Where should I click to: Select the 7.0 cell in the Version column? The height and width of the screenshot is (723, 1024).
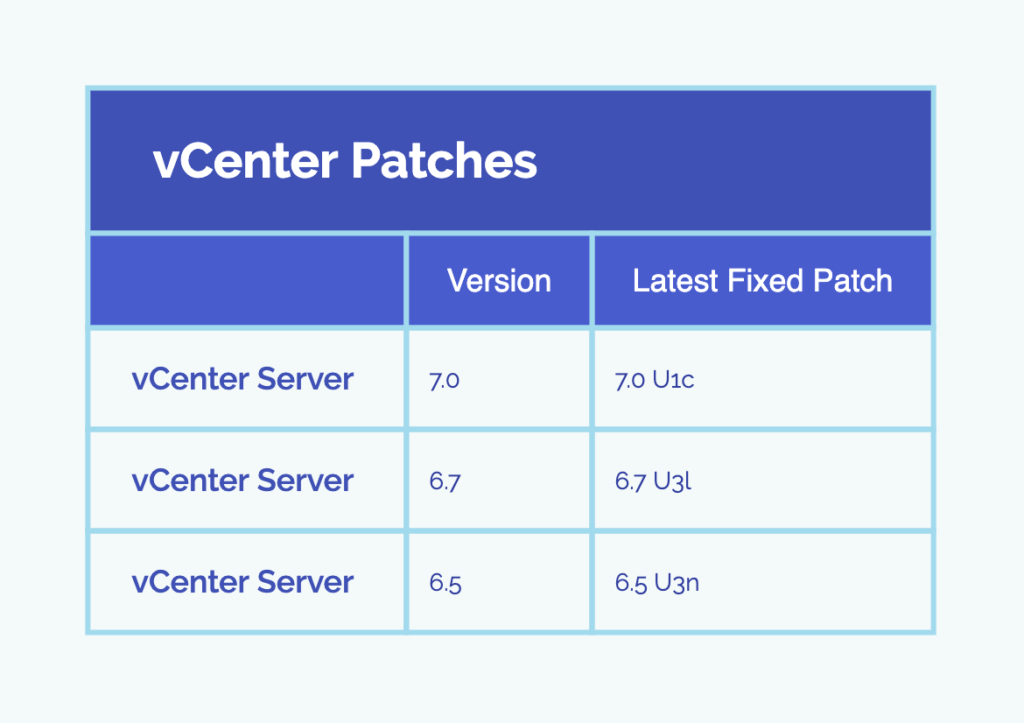pos(444,381)
